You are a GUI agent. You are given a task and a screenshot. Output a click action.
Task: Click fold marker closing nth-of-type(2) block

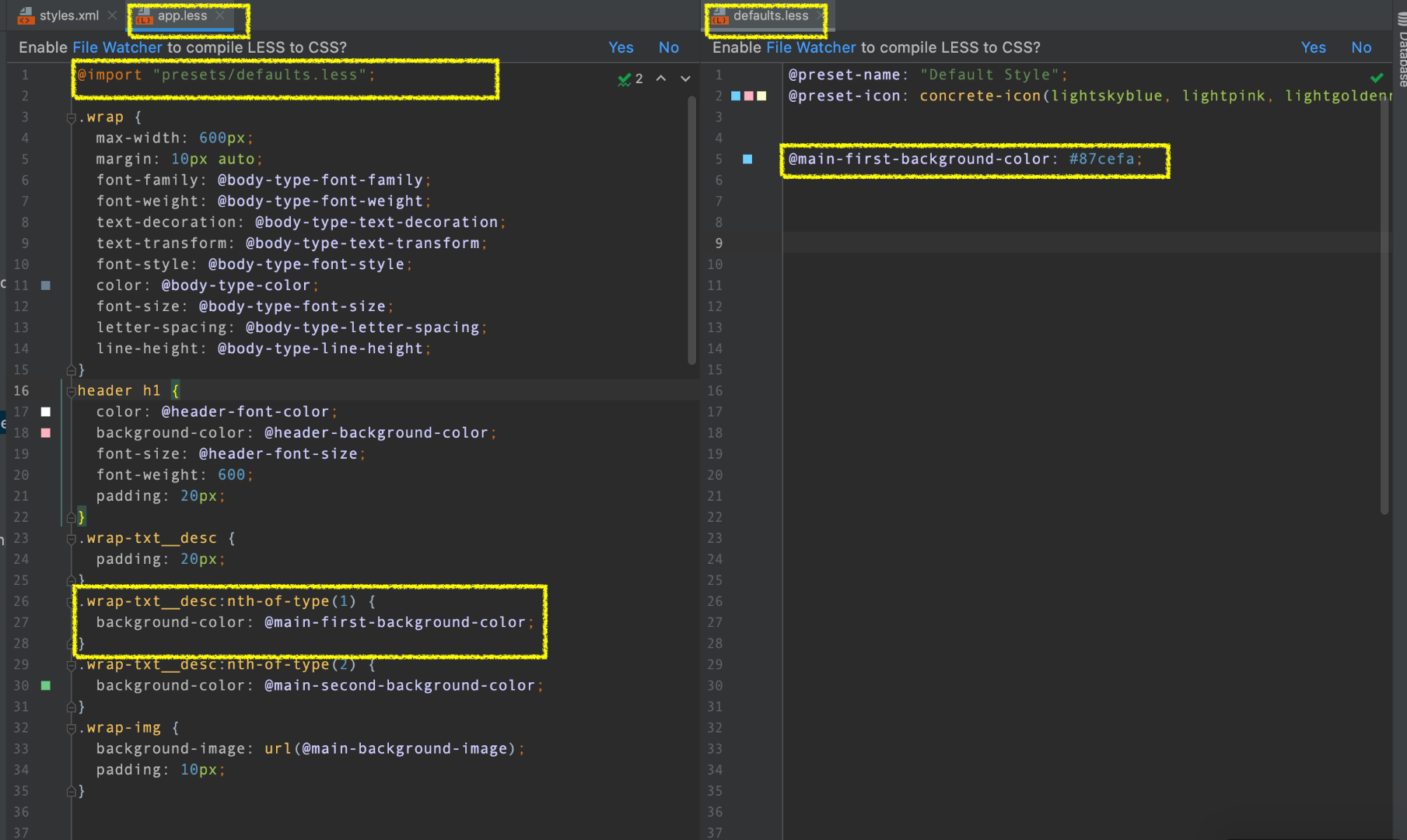(71, 707)
